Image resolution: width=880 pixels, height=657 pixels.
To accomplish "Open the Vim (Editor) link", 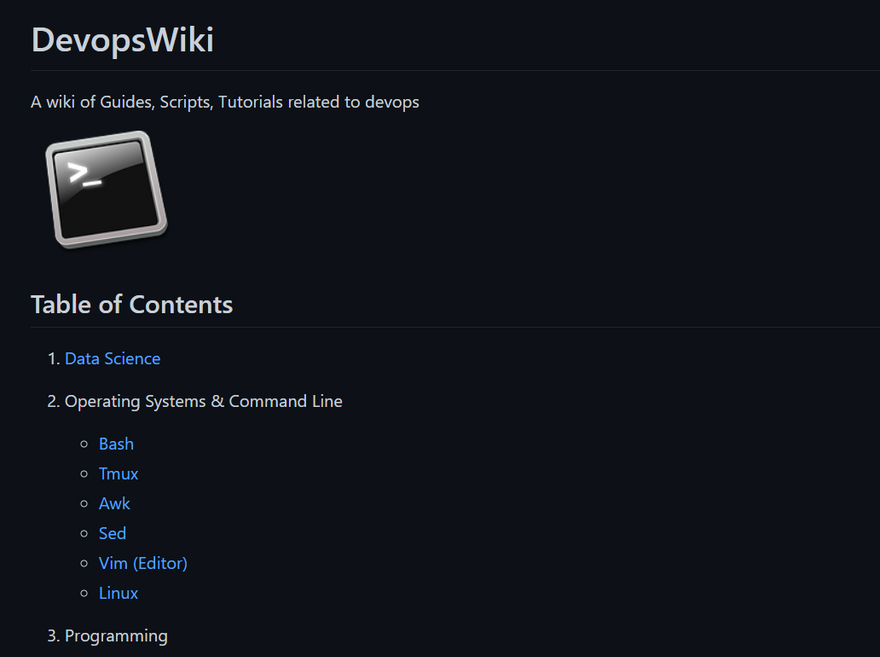I will coord(143,563).
